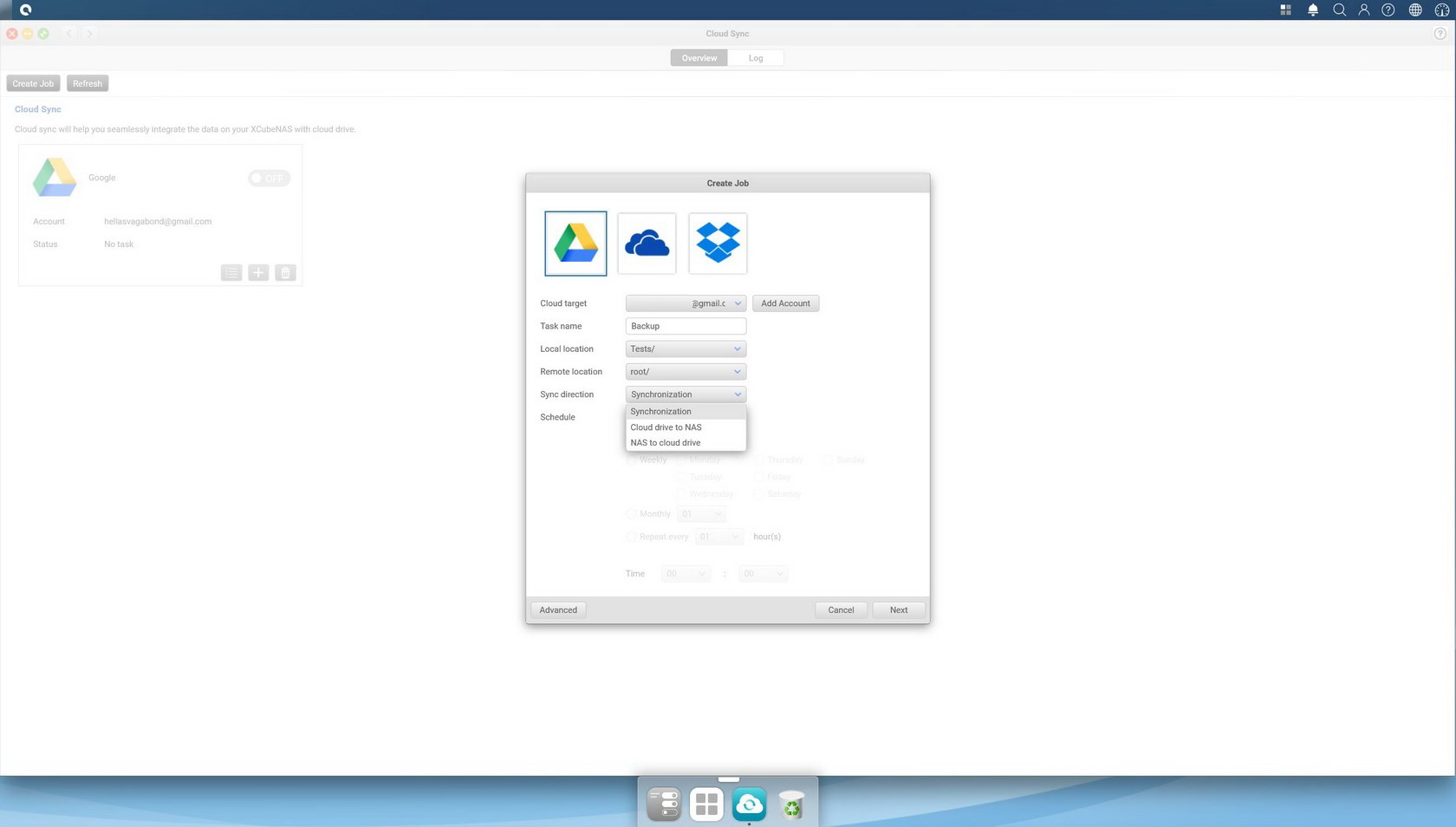Check the Saturday checkbox
The width and height of the screenshot is (1456, 827).
coord(759,494)
